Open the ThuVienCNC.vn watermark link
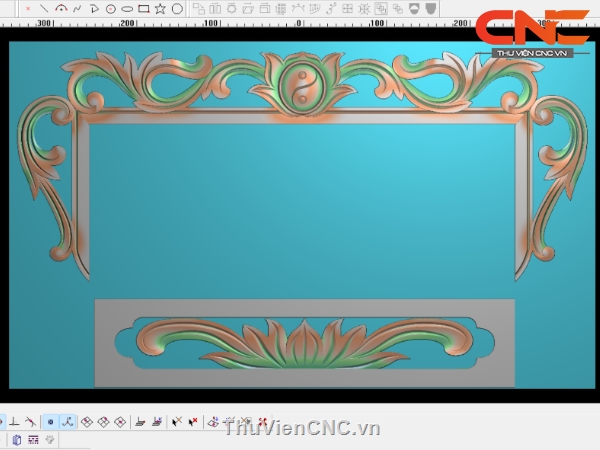 (303, 428)
